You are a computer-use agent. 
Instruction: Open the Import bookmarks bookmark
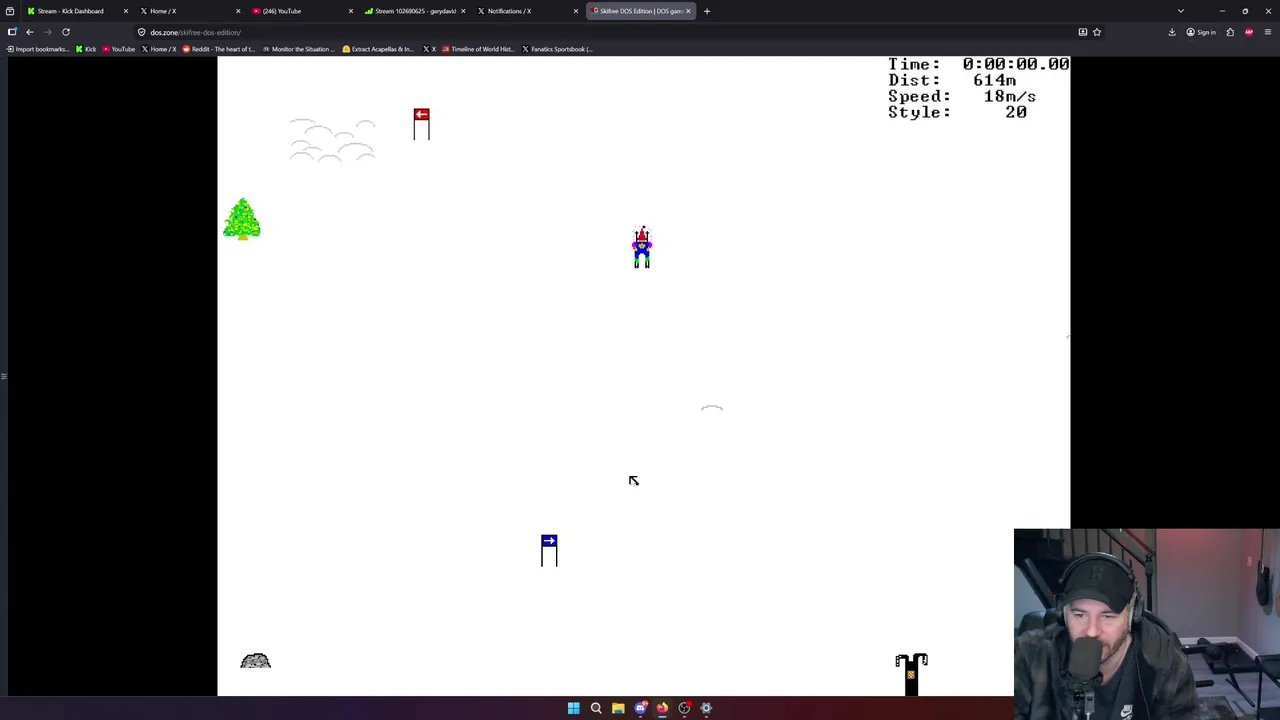(38, 49)
